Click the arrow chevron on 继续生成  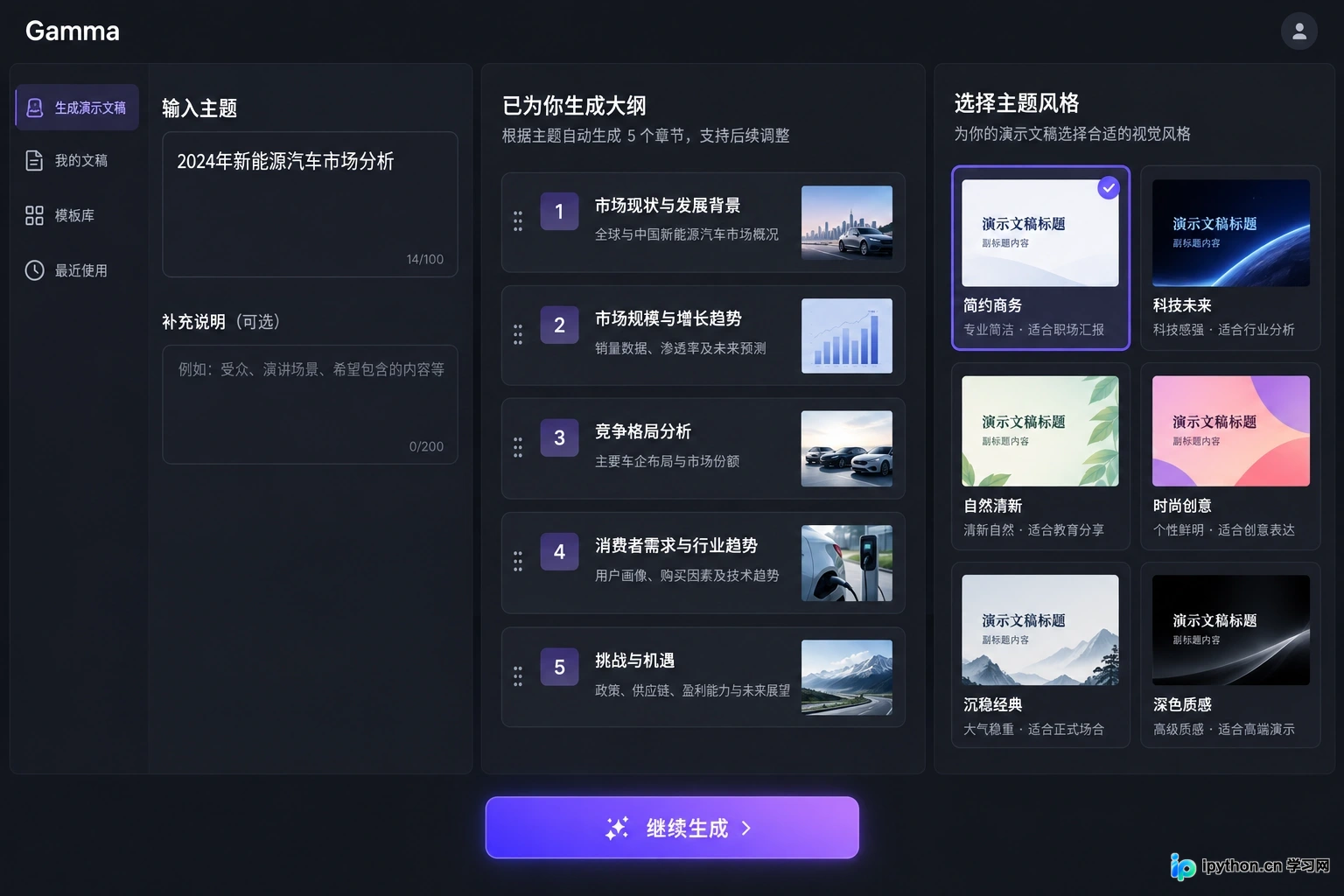pos(746,828)
